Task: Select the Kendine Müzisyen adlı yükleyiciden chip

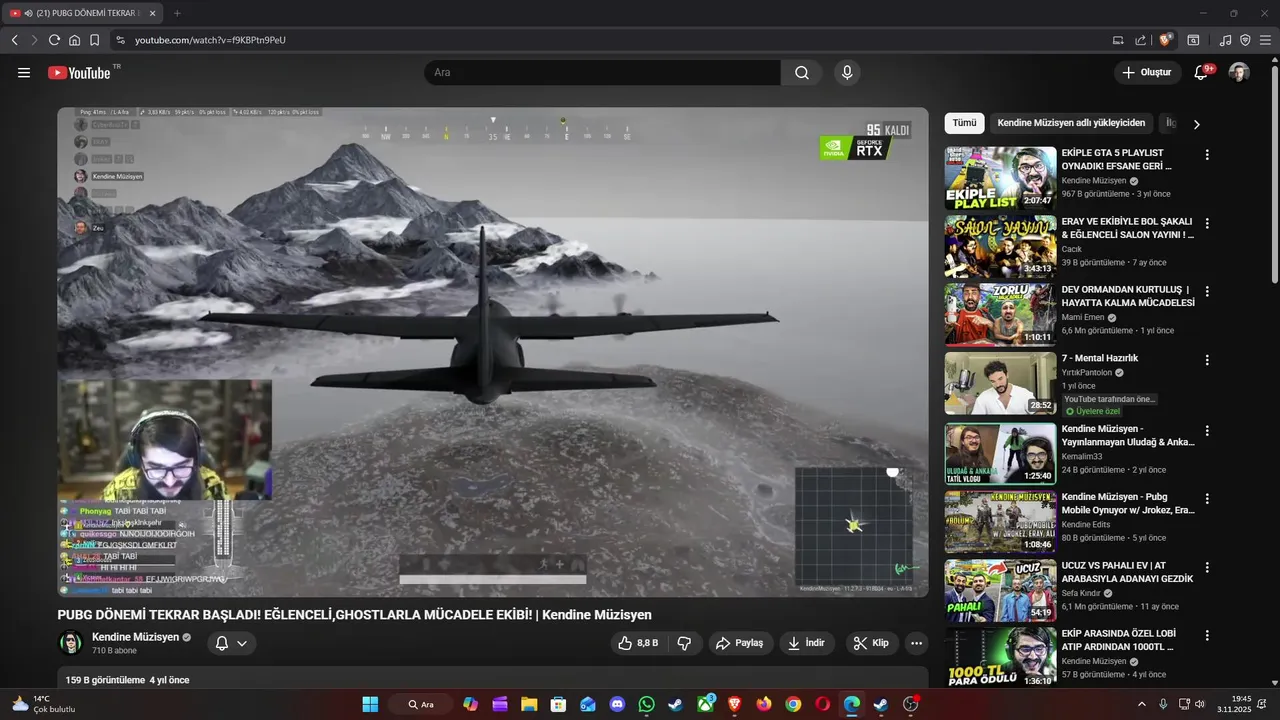Action: (1071, 123)
